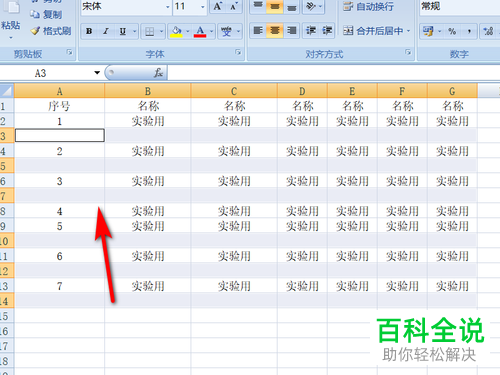This screenshot has width=500, height=375.
Task: Select cell C4 containing 实验用
Action: pos(234,151)
